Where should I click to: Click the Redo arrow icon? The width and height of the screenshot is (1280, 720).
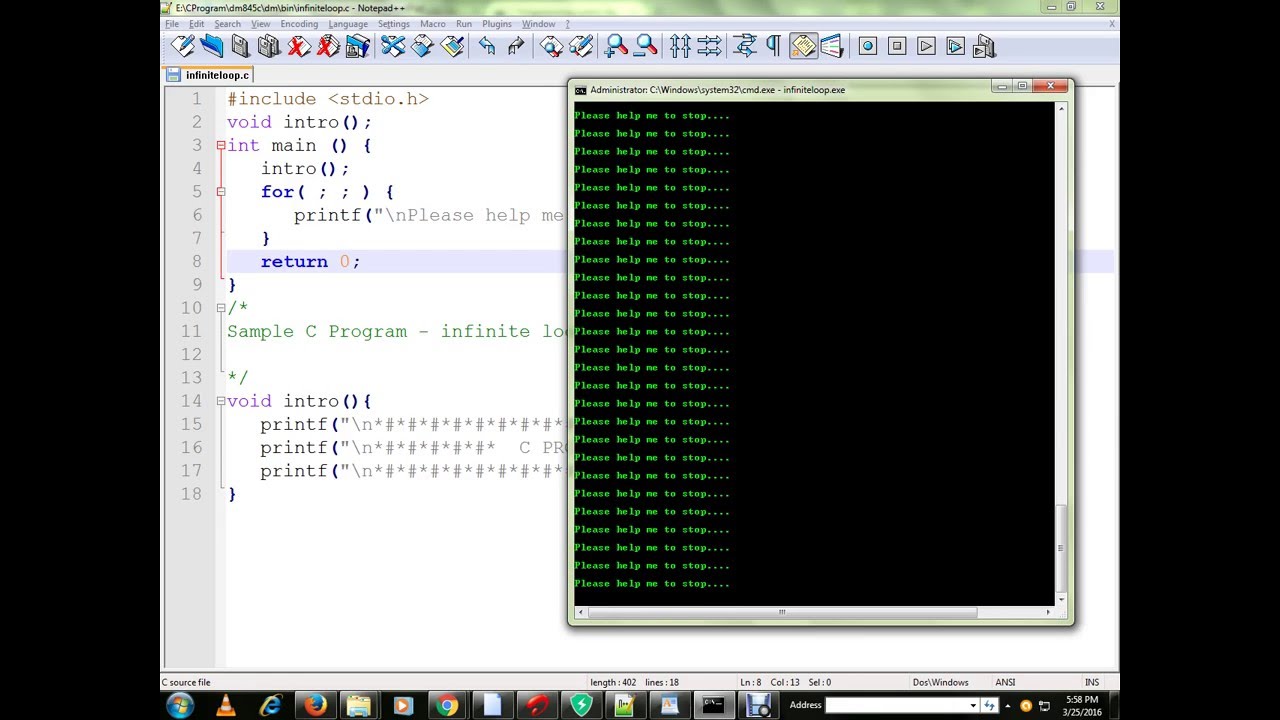click(x=516, y=46)
